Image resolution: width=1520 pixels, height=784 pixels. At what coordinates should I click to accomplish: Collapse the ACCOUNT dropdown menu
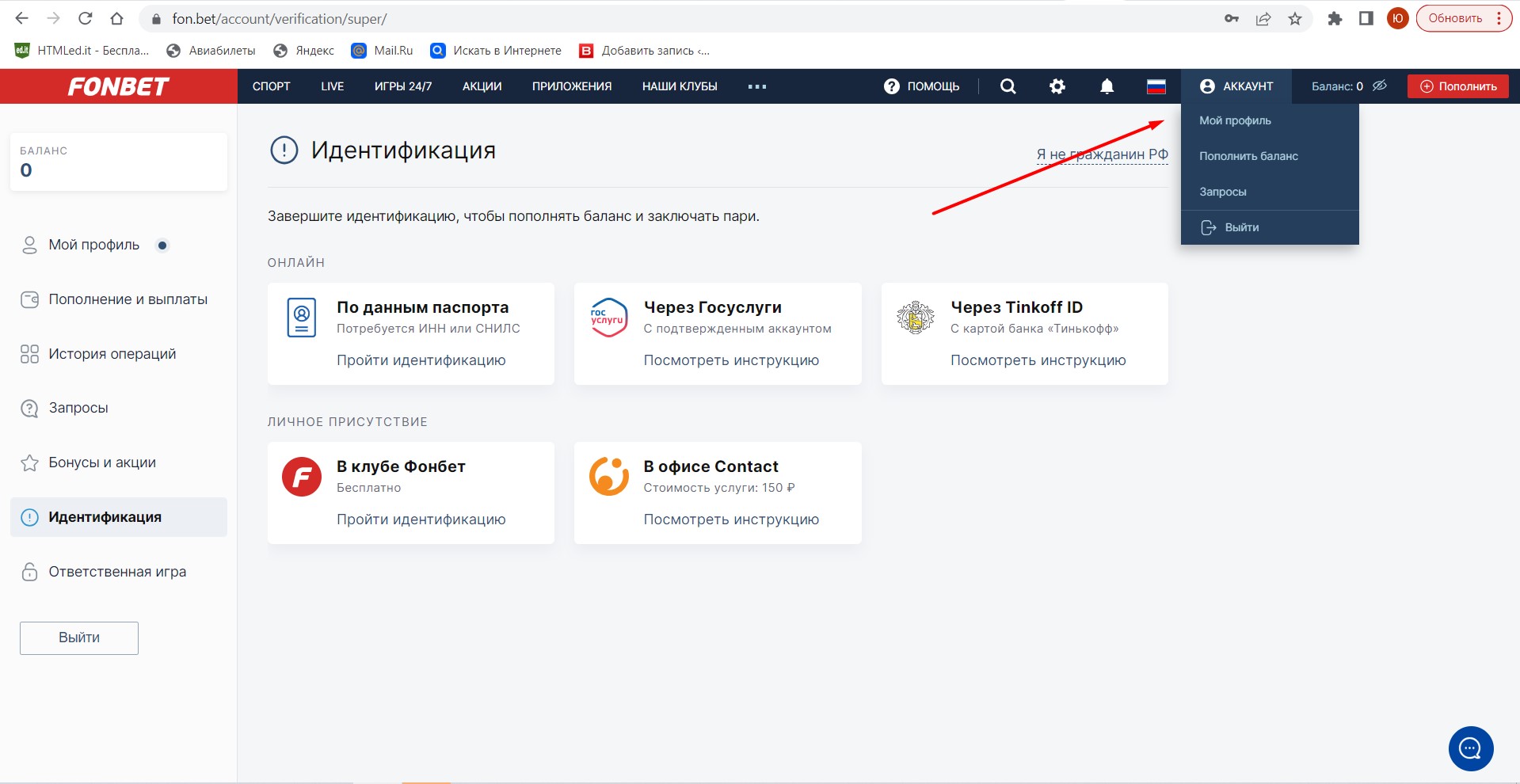pos(1236,86)
